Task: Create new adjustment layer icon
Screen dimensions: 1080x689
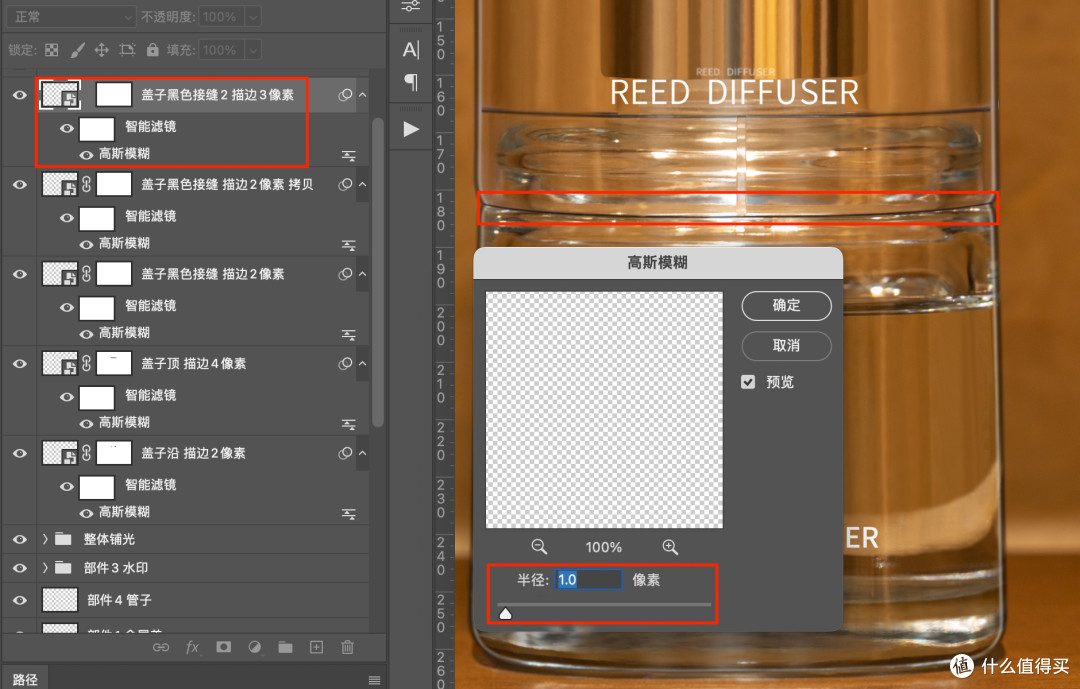Action: (255, 647)
